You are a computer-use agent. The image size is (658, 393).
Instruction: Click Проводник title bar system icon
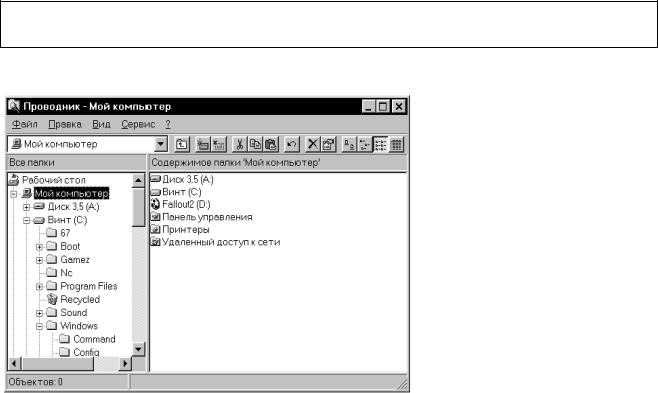tap(13, 106)
